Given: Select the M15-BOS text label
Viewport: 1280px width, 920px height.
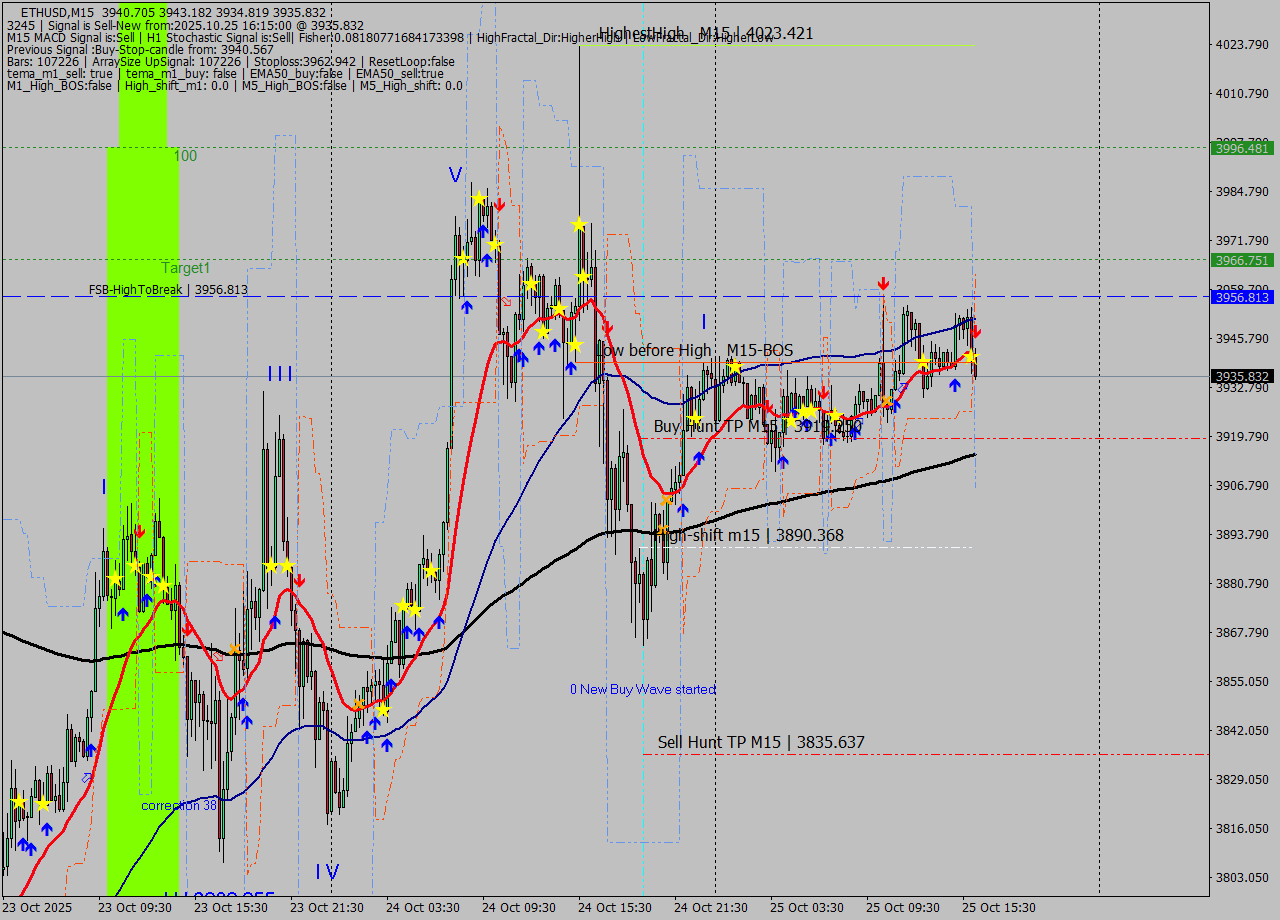Looking at the screenshot, I should 762,351.
